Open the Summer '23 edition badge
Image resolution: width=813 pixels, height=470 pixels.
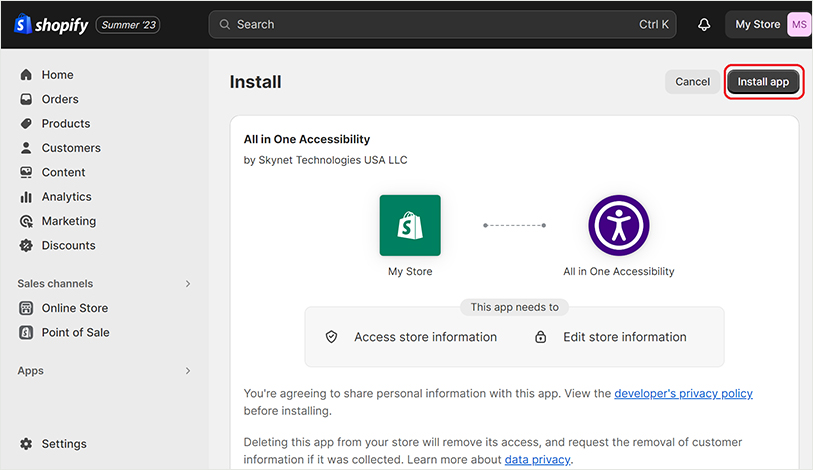pos(128,25)
